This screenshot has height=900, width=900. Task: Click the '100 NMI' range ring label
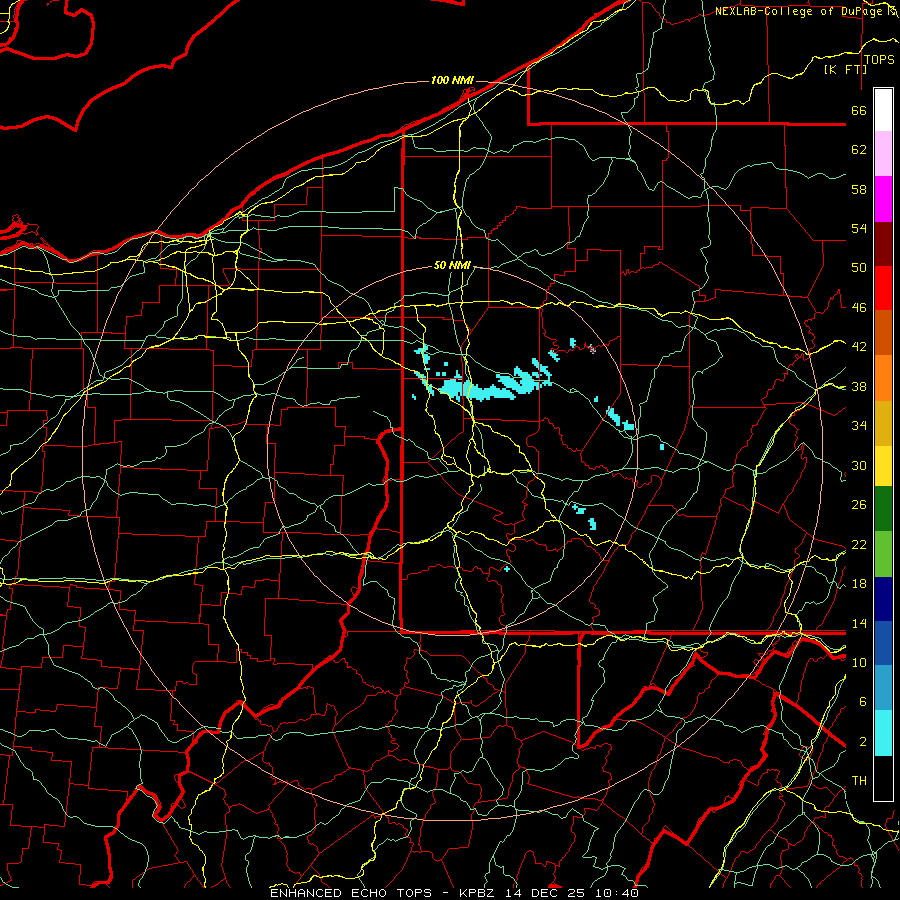pyautogui.click(x=452, y=80)
